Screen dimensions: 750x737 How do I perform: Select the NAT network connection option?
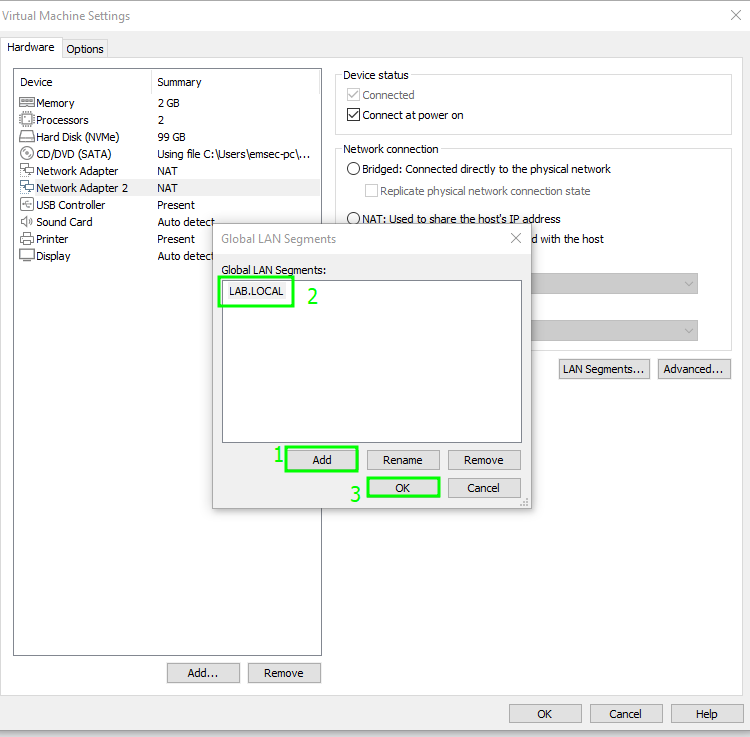point(353,219)
